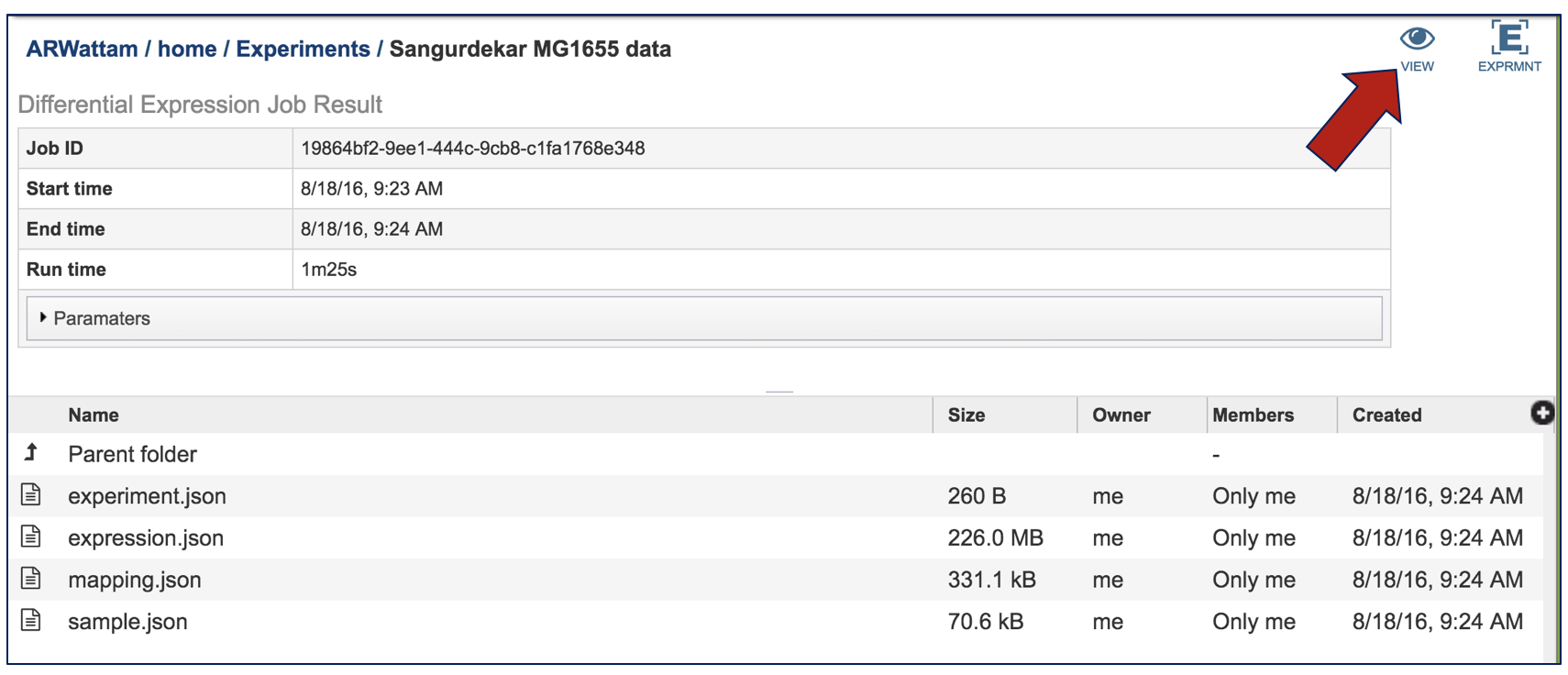Sort by the Name column header
Screen dimensions: 1568x675
coord(94,415)
